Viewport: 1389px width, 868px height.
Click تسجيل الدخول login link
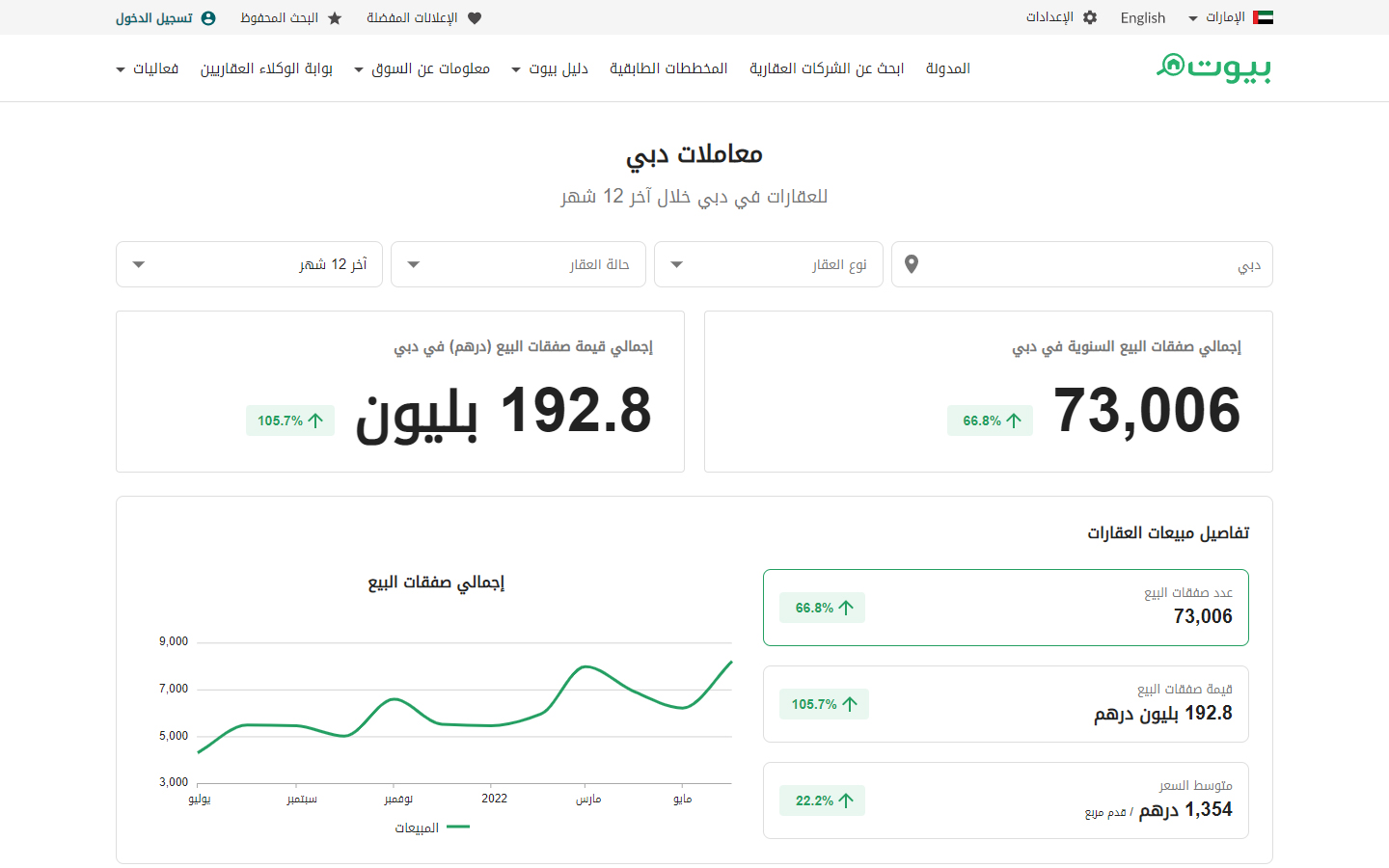[x=166, y=17]
